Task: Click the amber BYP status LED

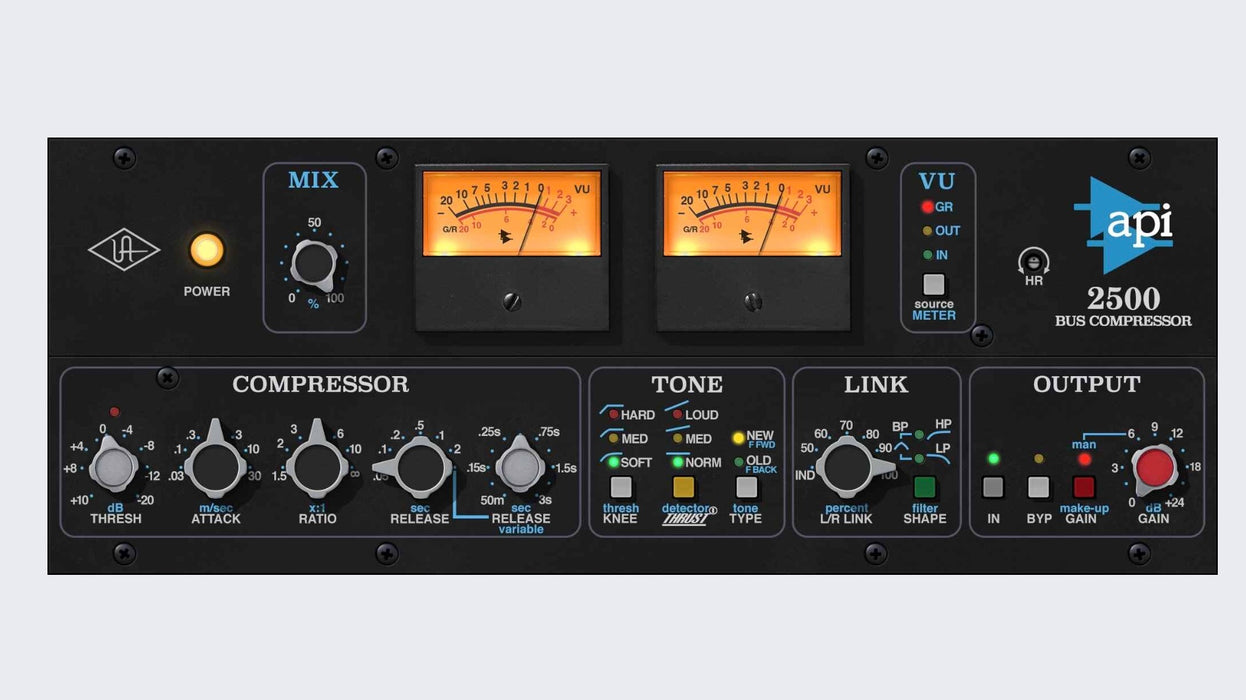Action: (x=1039, y=459)
